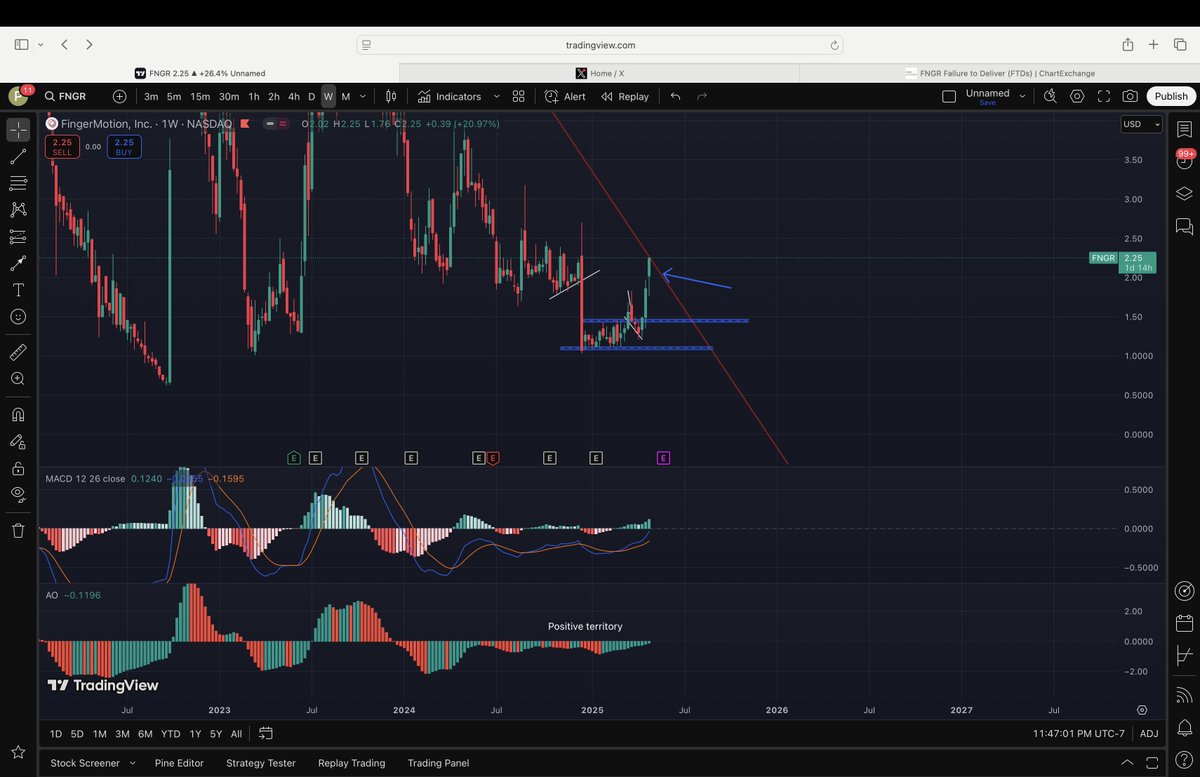Screen dimensions: 1200x777
Task: Open alerts panel with 99+ badge
Action: (x=1185, y=160)
